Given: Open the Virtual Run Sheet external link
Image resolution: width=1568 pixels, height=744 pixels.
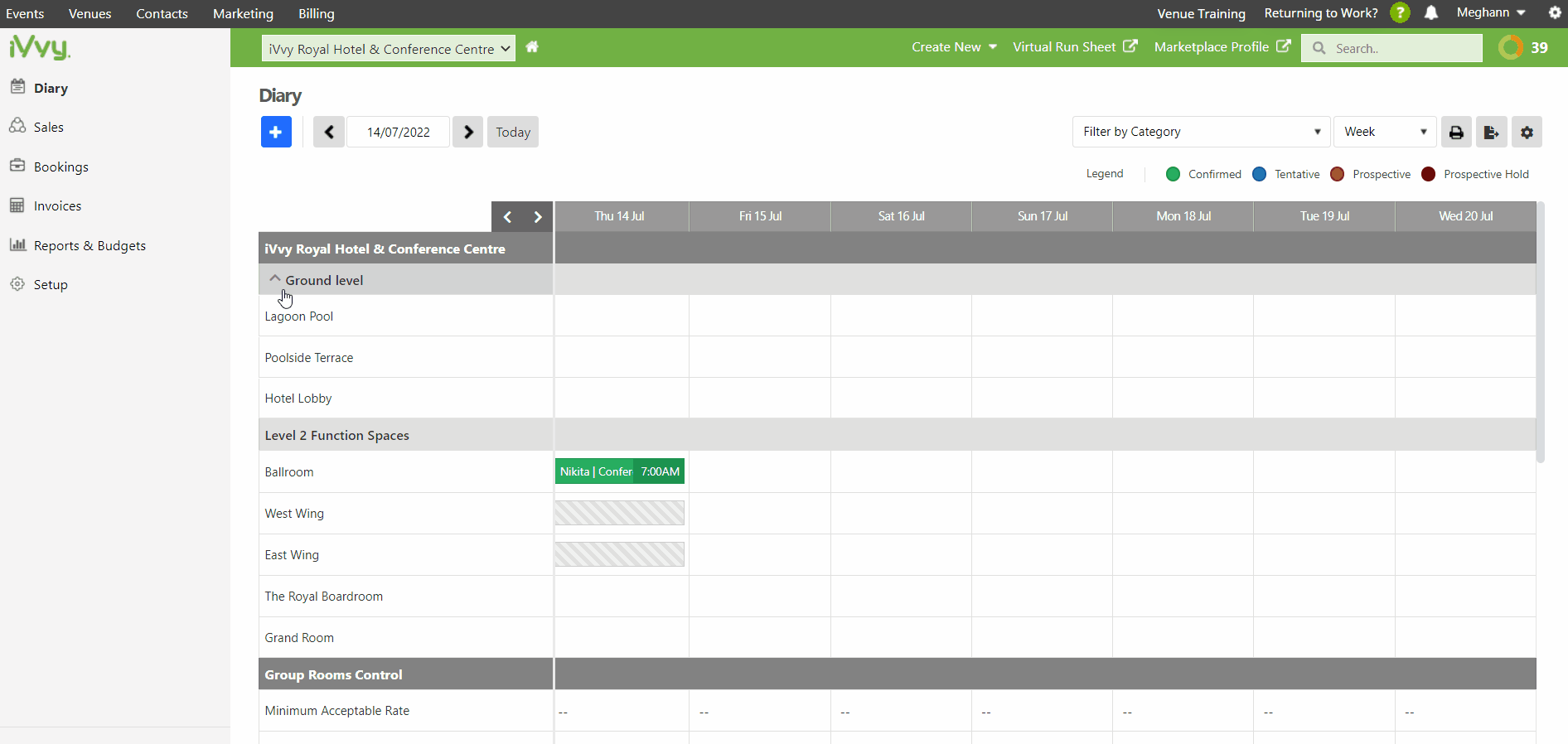Looking at the screenshot, I should 1075,47.
